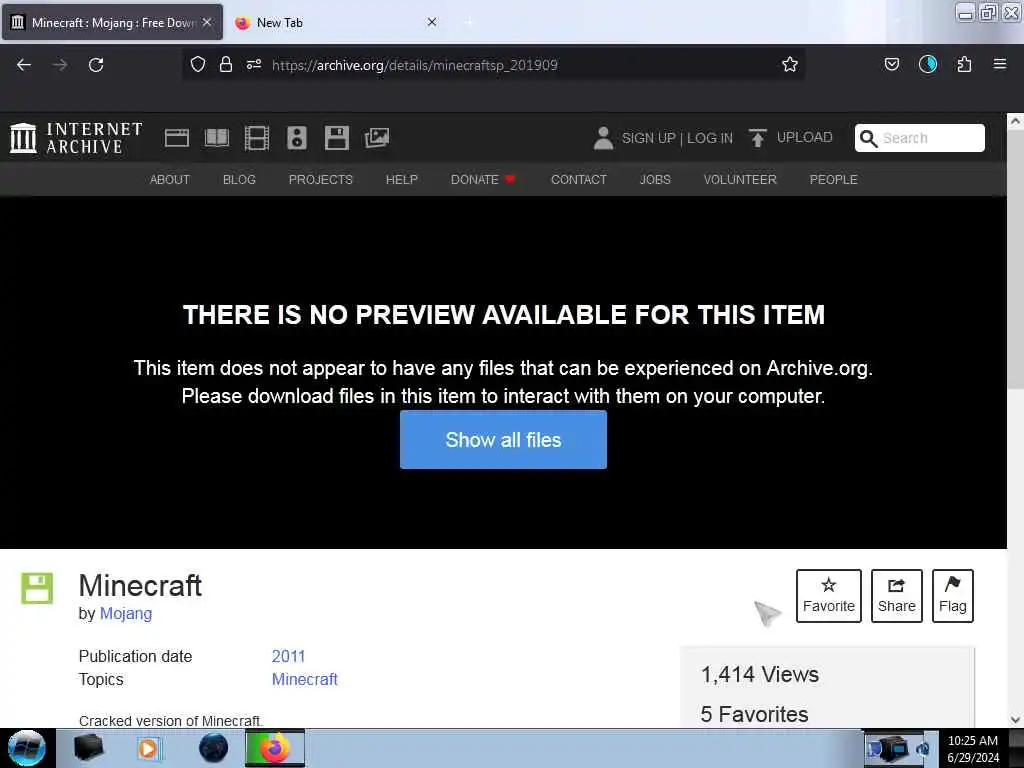Open tracking protection shield icon
This screenshot has width=1024, height=768.
click(x=198, y=64)
